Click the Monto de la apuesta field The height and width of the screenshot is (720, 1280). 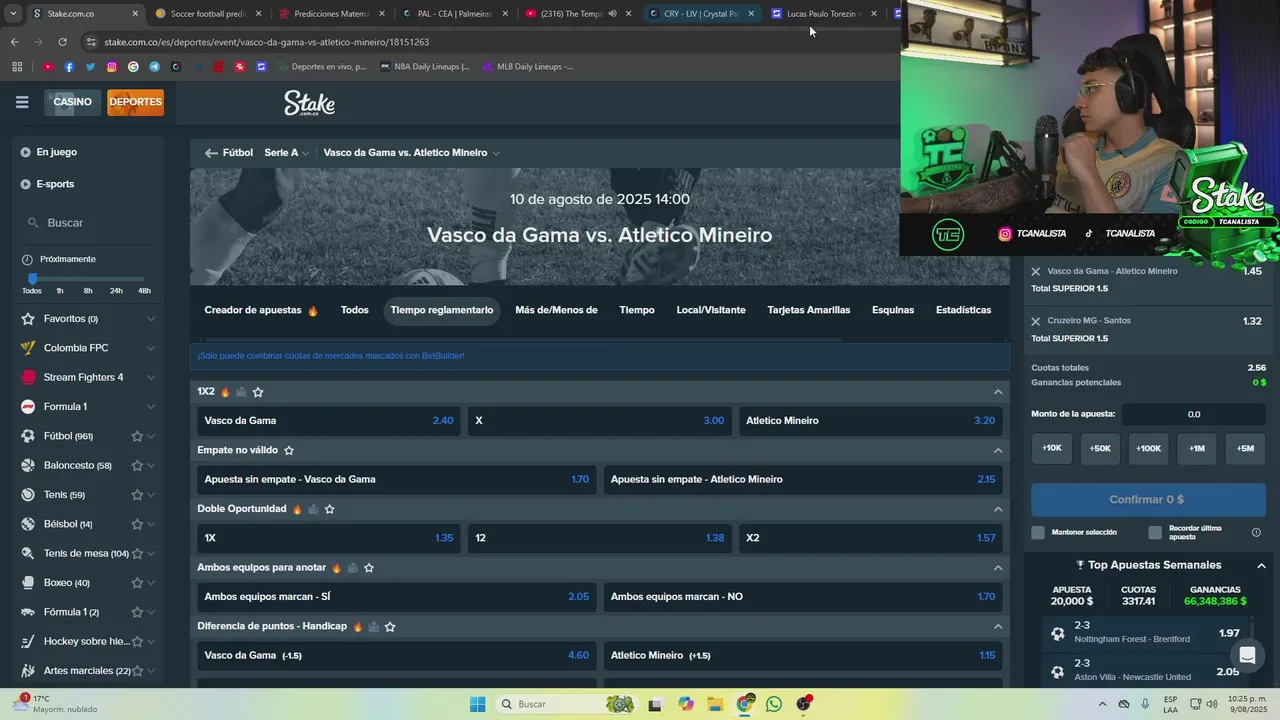(x=1194, y=414)
